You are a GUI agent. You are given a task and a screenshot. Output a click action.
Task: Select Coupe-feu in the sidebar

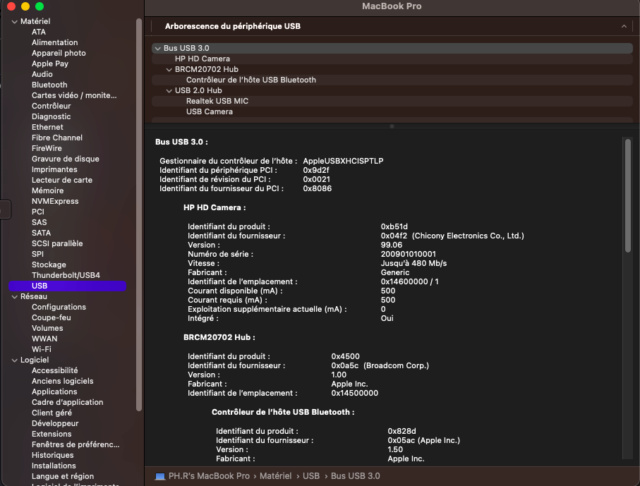click(51, 318)
